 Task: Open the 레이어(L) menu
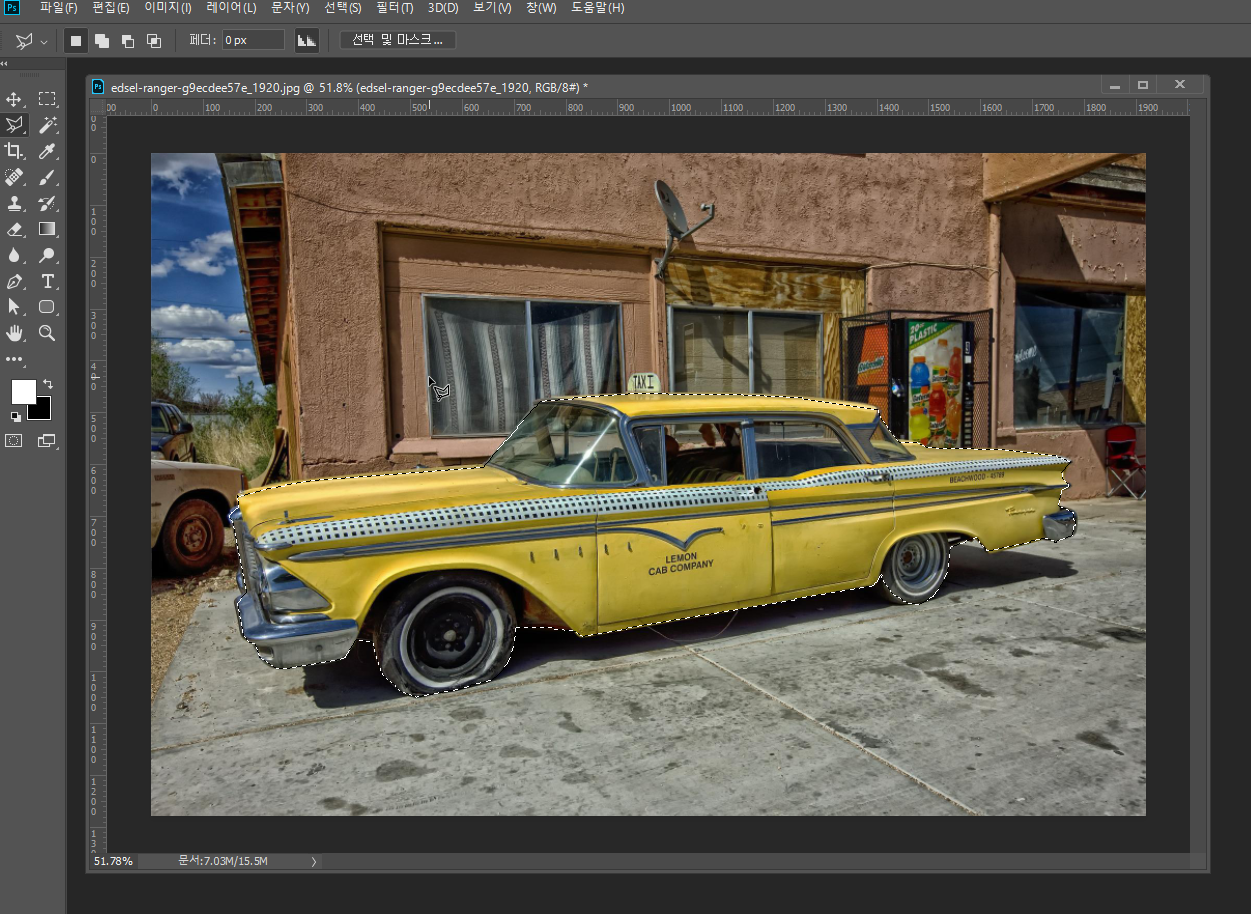tap(231, 8)
